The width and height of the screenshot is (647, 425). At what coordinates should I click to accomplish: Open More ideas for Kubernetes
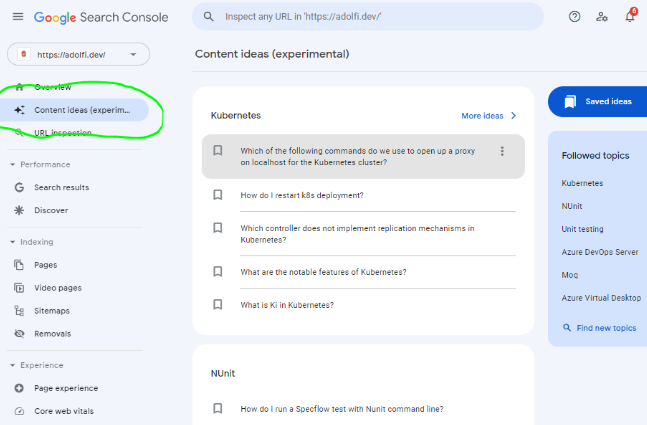(x=489, y=116)
